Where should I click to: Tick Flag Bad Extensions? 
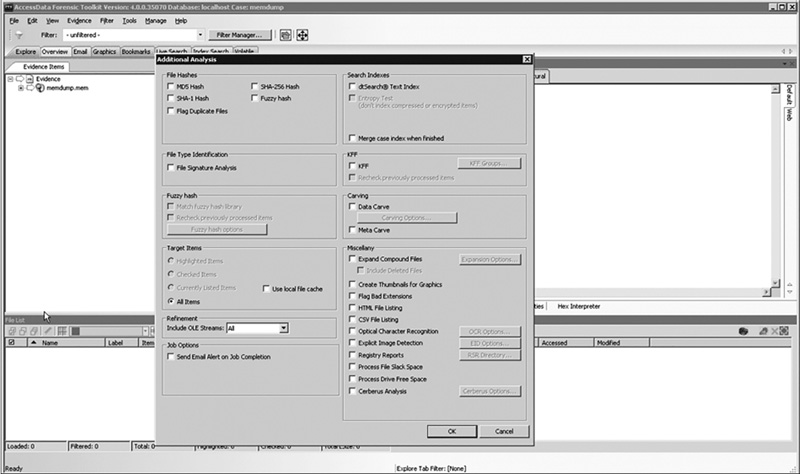[x=352, y=296]
